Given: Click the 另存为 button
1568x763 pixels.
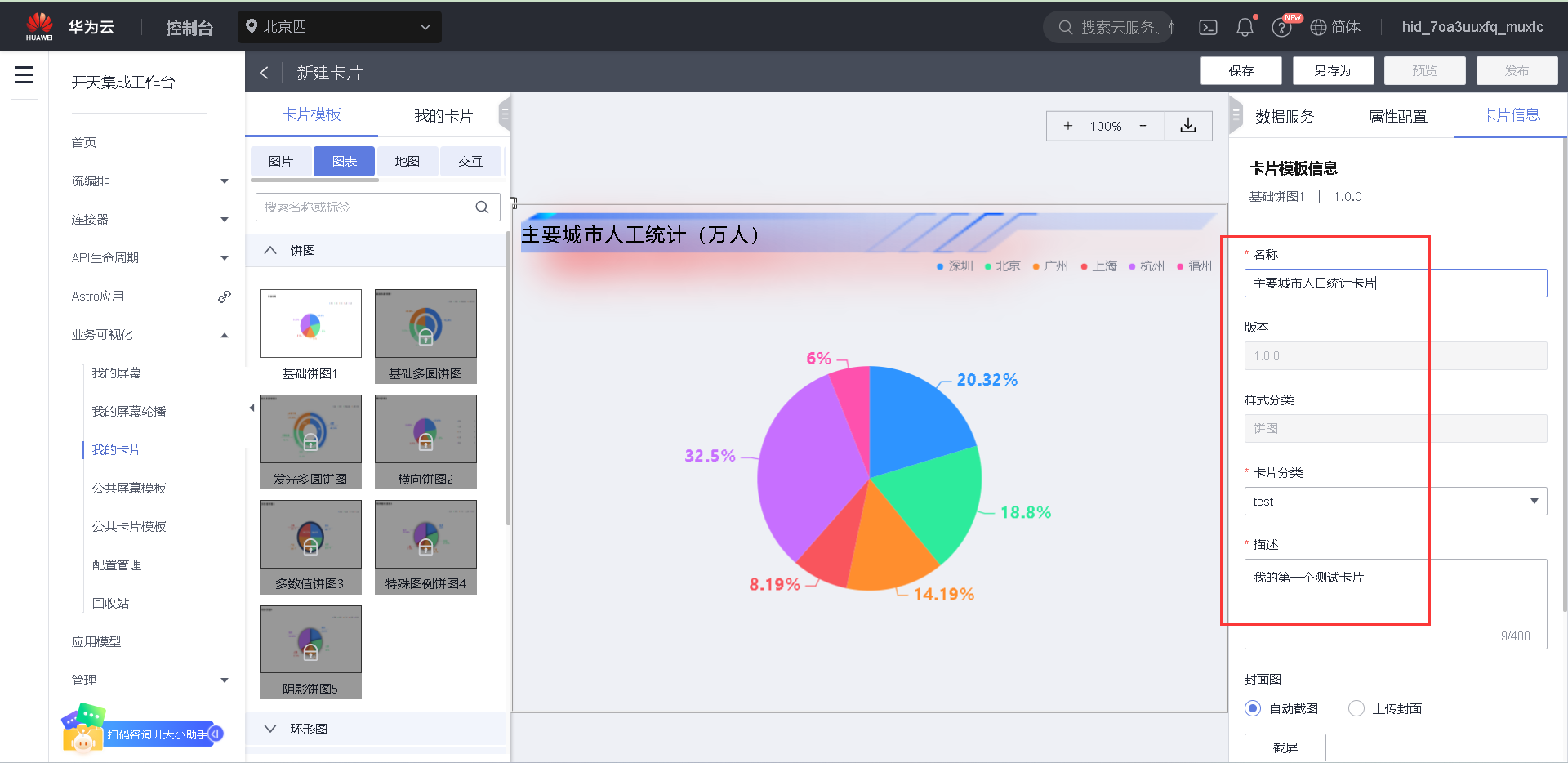Looking at the screenshot, I should click(x=1334, y=71).
